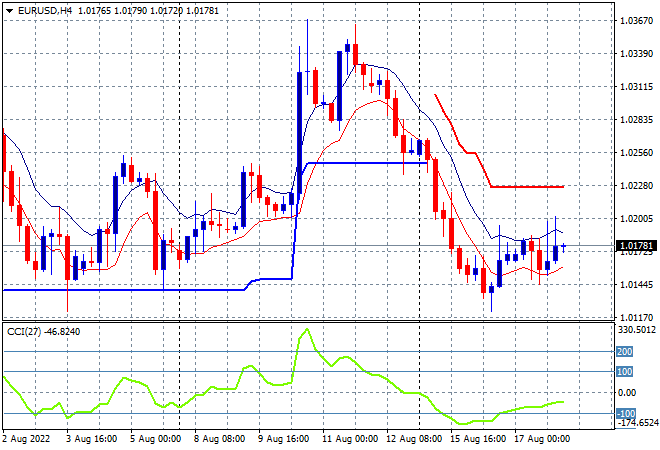Select the 1.02560 price axis label

pyautogui.click(x=636, y=152)
